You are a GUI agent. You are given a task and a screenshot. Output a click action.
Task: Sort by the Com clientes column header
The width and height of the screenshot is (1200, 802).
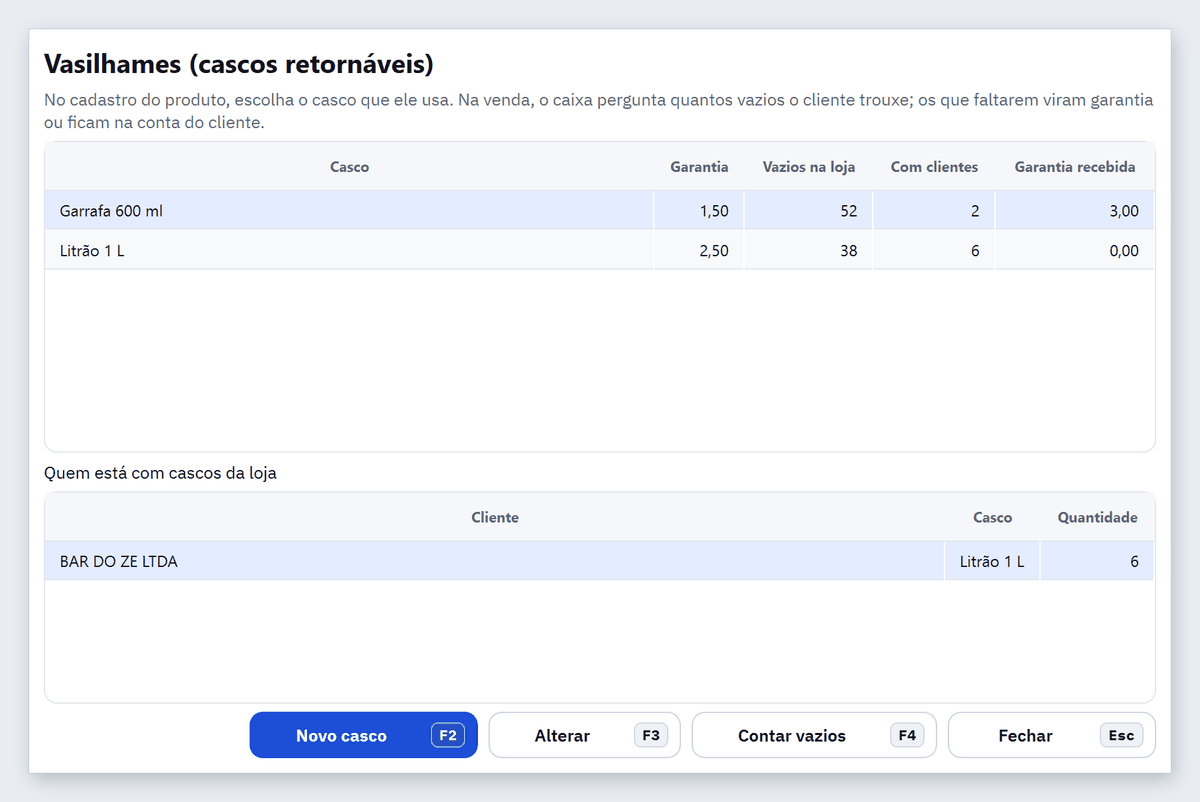(x=934, y=167)
